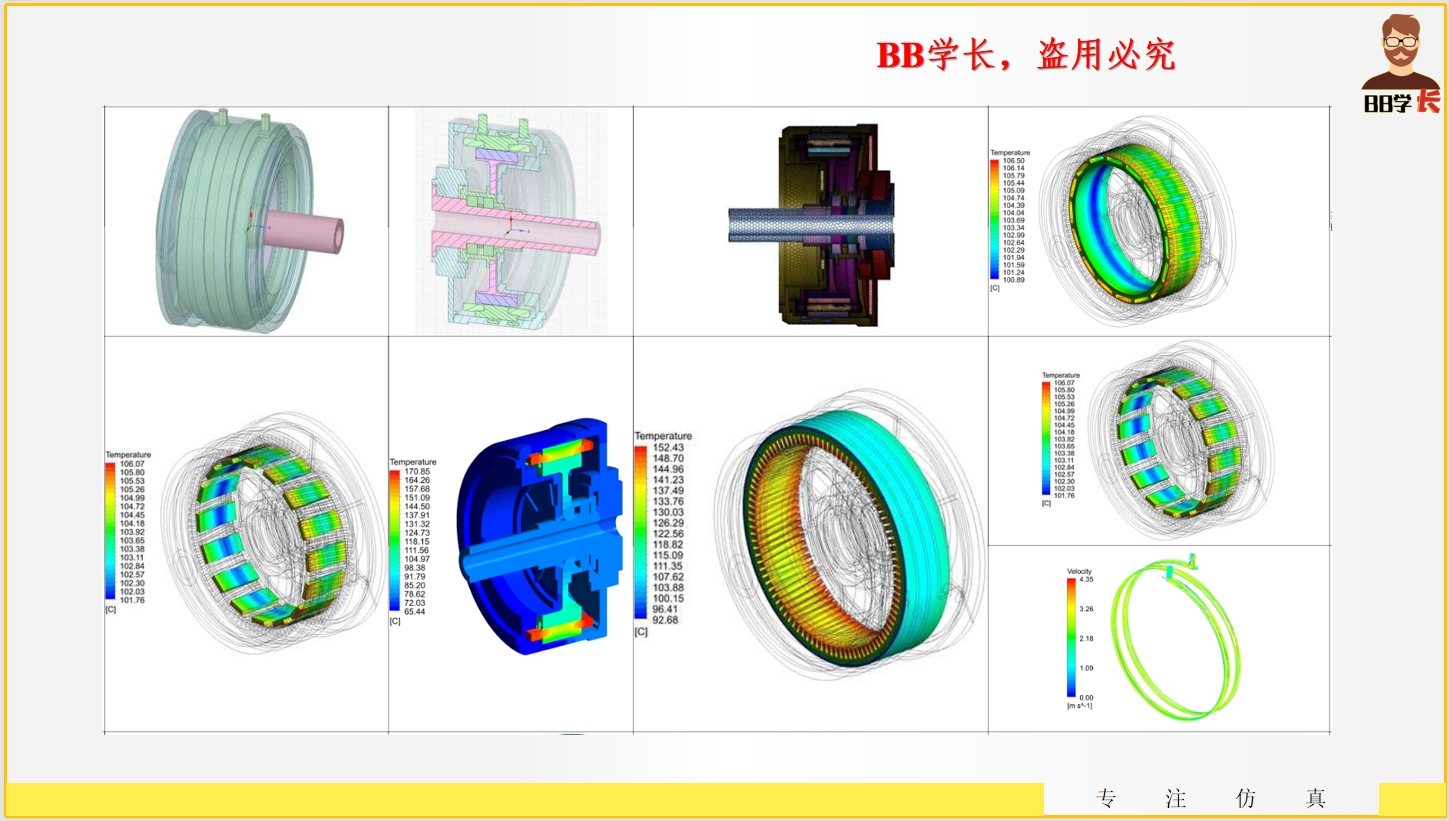Screen dimensions: 1449x821
Task: Select the 164.26 legend value
Action: coord(416,480)
